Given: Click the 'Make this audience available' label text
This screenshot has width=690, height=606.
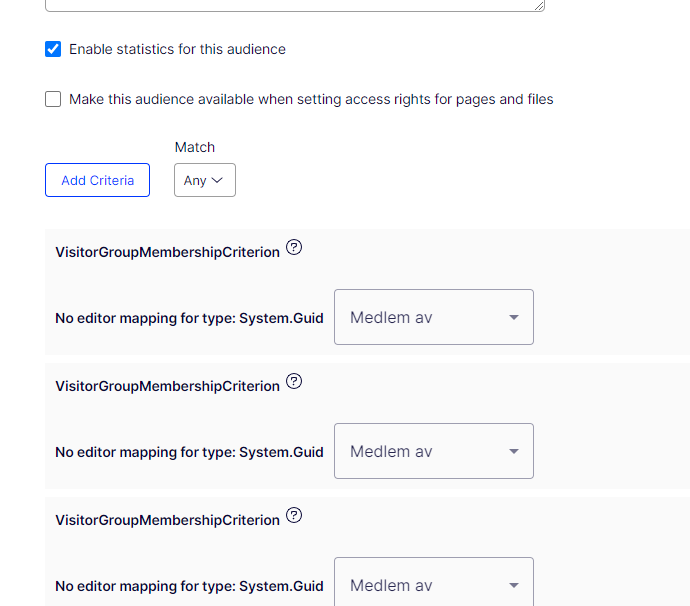Looking at the screenshot, I should [x=311, y=99].
